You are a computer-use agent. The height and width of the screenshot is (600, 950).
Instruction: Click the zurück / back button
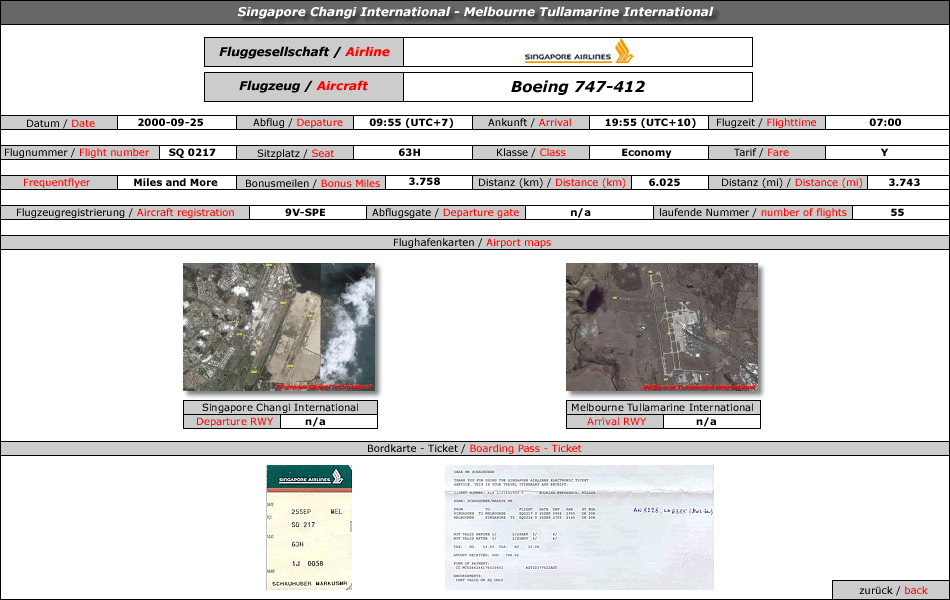coord(892,590)
